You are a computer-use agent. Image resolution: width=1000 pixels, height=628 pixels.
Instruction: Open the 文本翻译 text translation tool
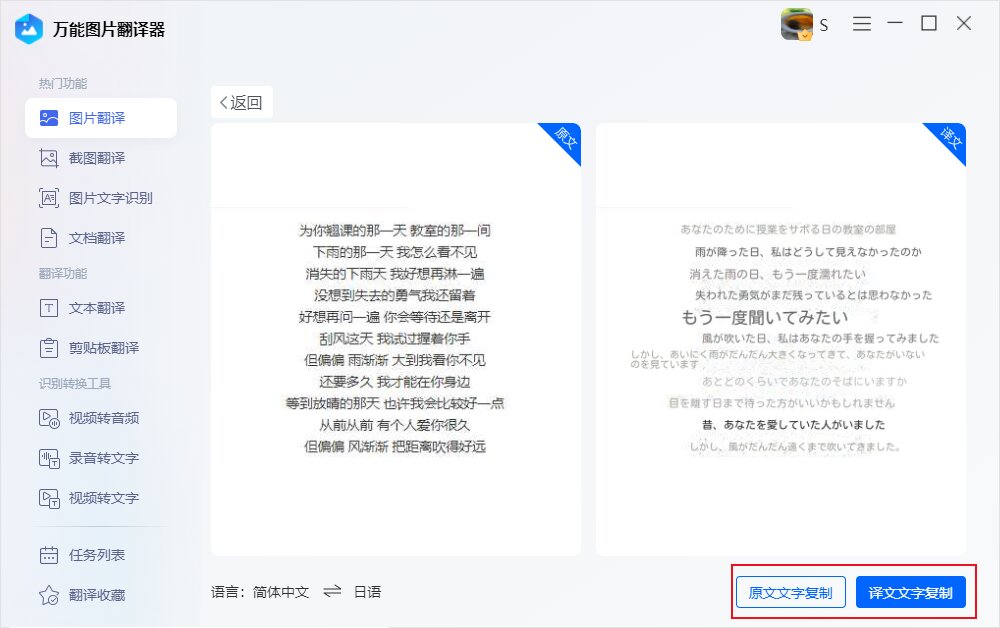[98, 308]
